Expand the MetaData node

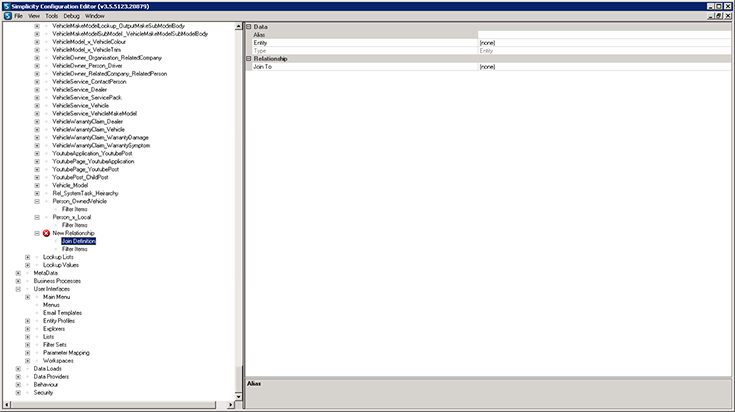18,273
